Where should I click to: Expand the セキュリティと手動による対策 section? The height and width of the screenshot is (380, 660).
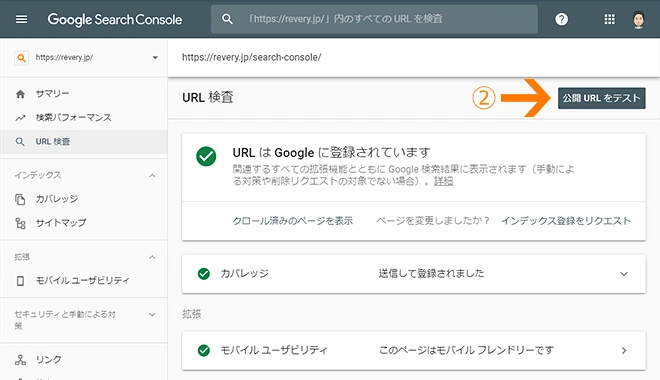(x=152, y=314)
